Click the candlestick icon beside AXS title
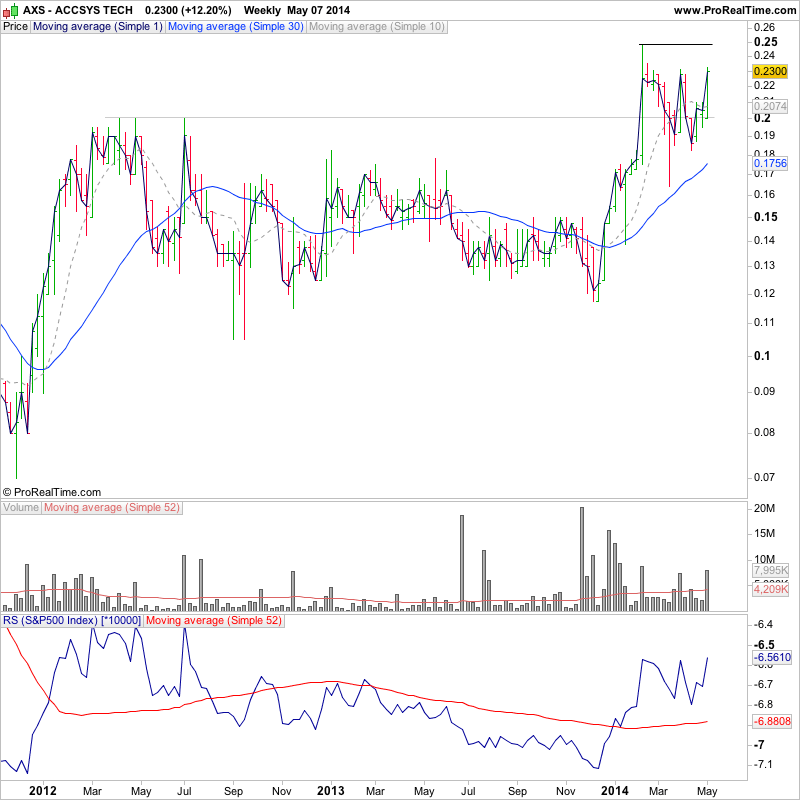 [11, 10]
